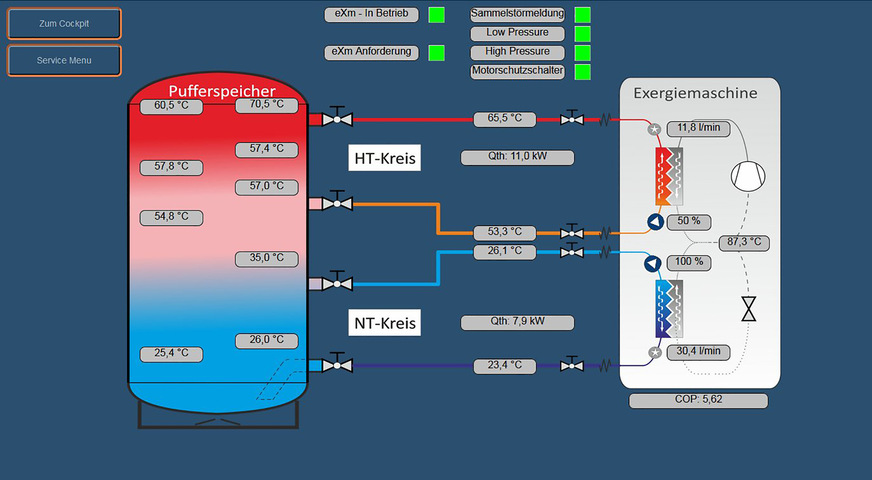
Task: Select the pump icon beside 100 %
Action: pos(653,263)
